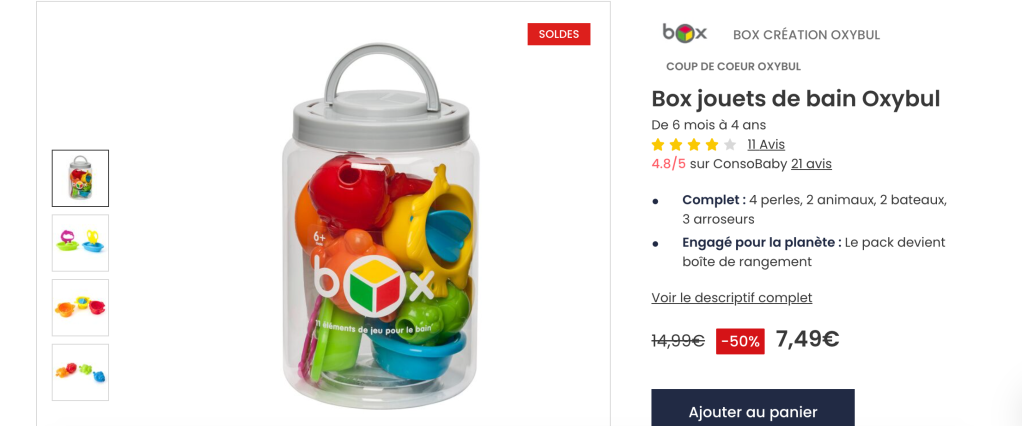
Task: Click the first yellow rating star
Action: [x=658, y=145]
